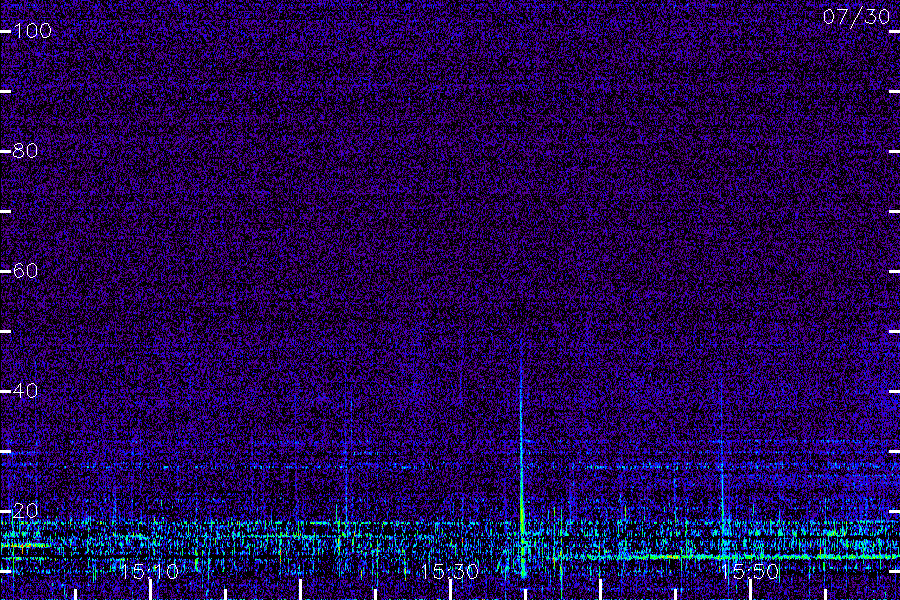Viewport: 900px width, 600px height.
Task: Click the 100 frequency axis label
Action: point(33,30)
